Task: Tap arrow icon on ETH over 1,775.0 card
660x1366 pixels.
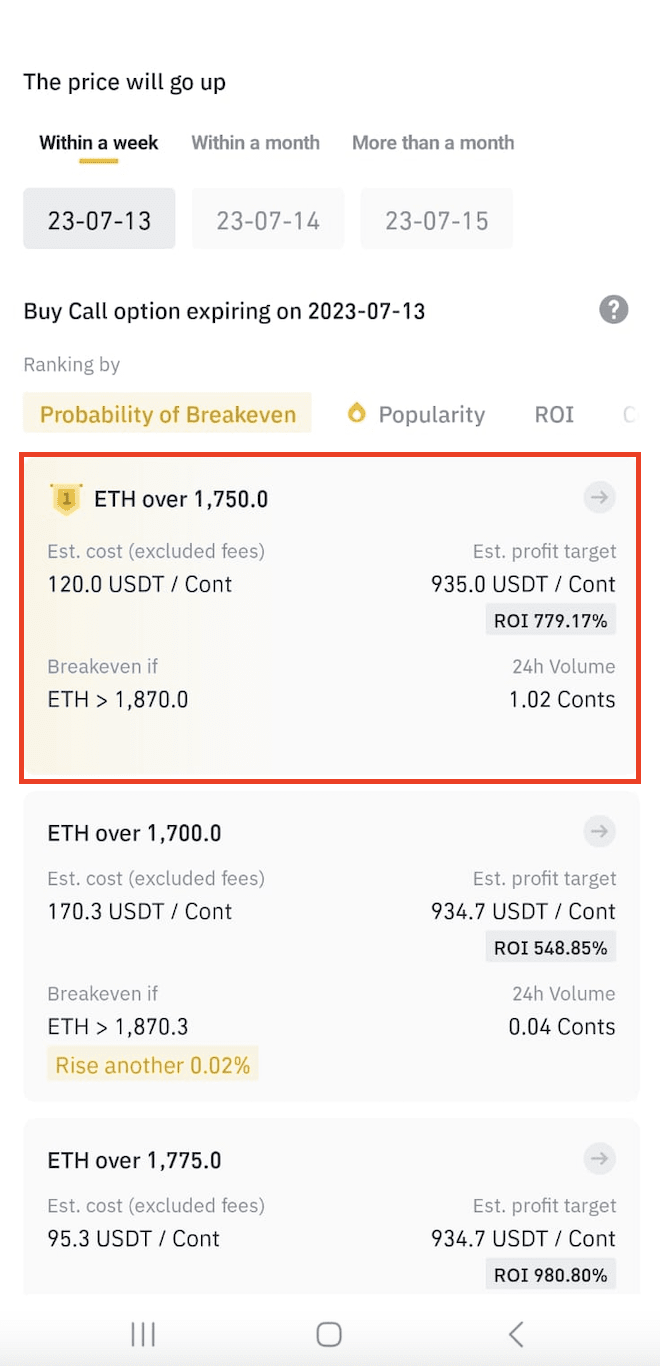Action: pyautogui.click(x=599, y=1159)
